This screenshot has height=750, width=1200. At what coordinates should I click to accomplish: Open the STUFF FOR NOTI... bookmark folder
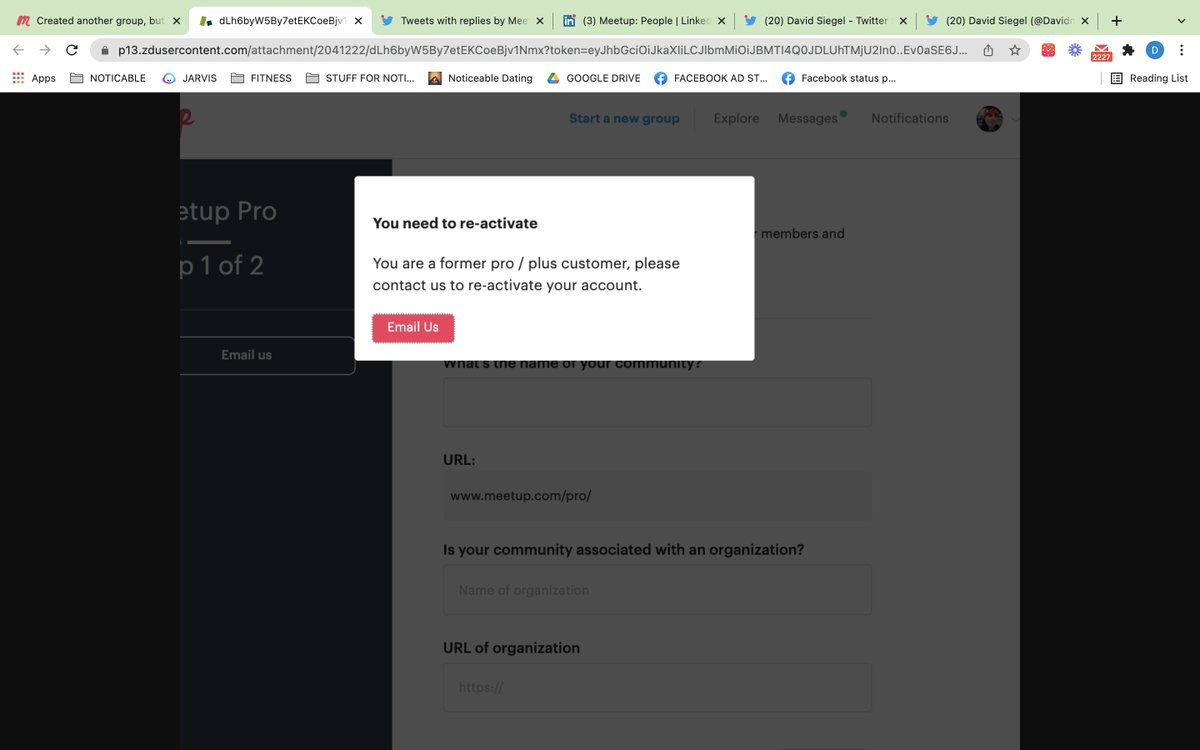[360, 78]
